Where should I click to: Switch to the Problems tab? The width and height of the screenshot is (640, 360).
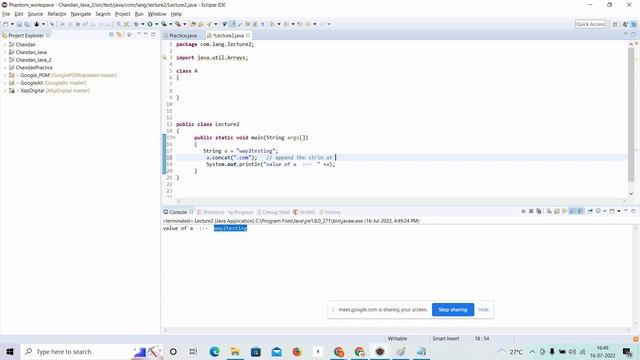point(211,212)
